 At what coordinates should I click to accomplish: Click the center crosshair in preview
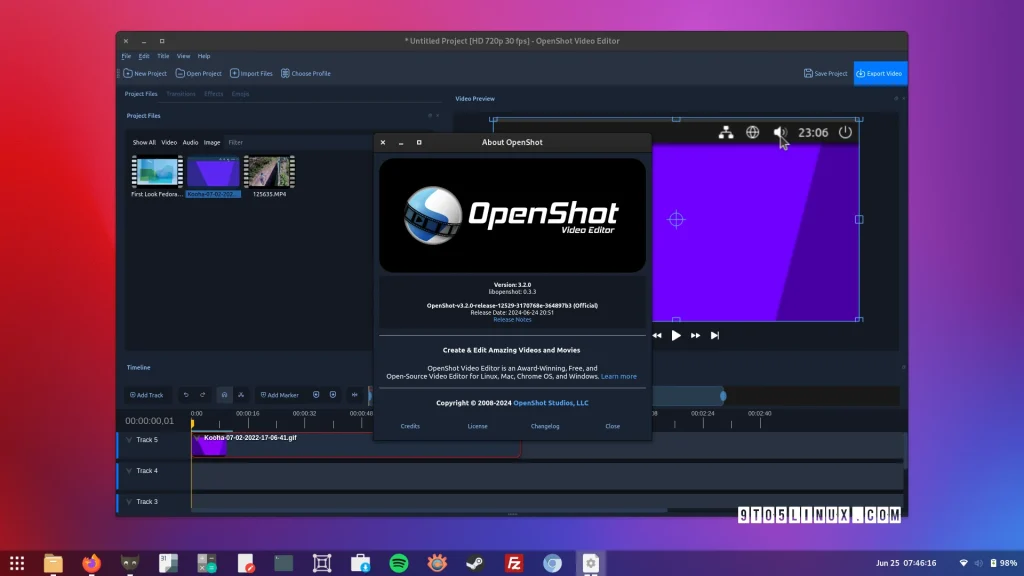(x=676, y=219)
